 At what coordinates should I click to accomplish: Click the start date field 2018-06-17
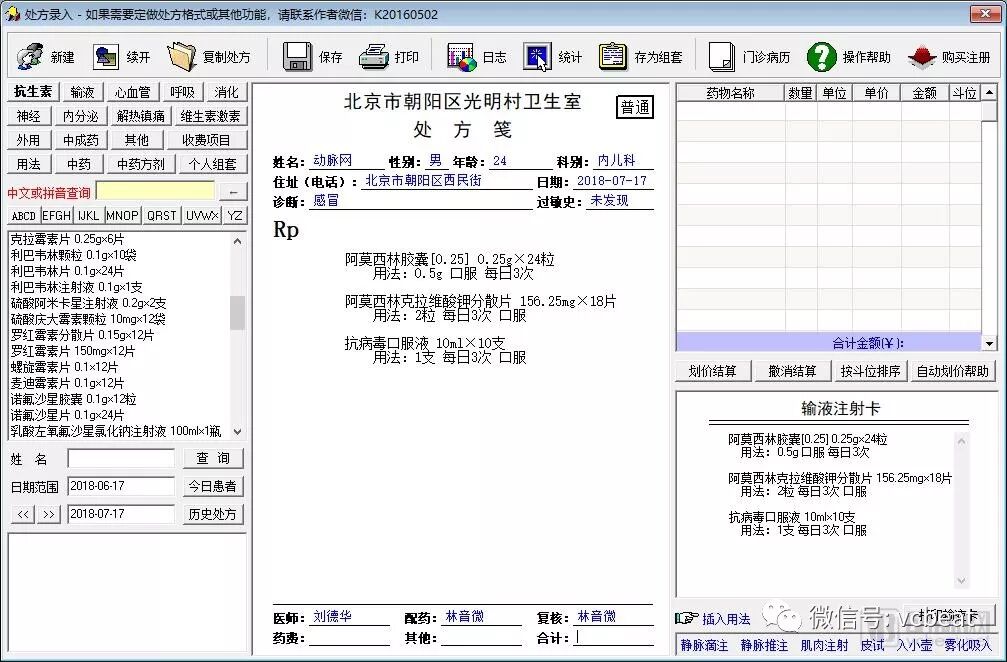coord(121,486)
